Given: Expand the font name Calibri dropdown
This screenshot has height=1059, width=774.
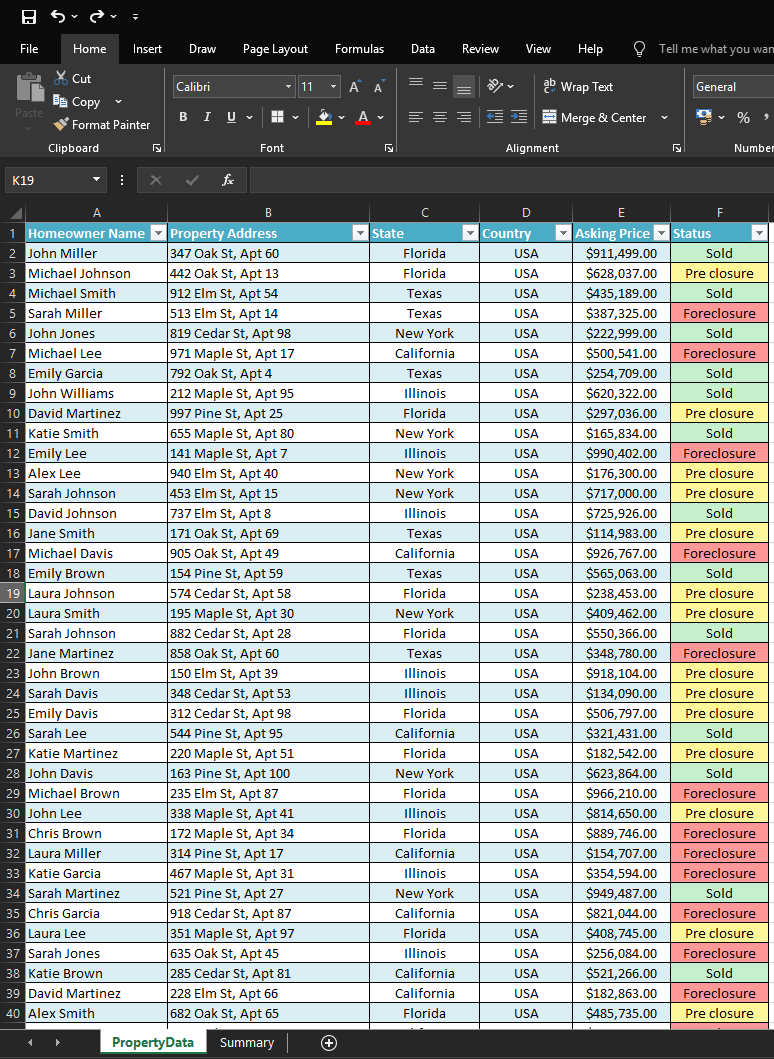Looking at the screenshot, I should 288,87.
